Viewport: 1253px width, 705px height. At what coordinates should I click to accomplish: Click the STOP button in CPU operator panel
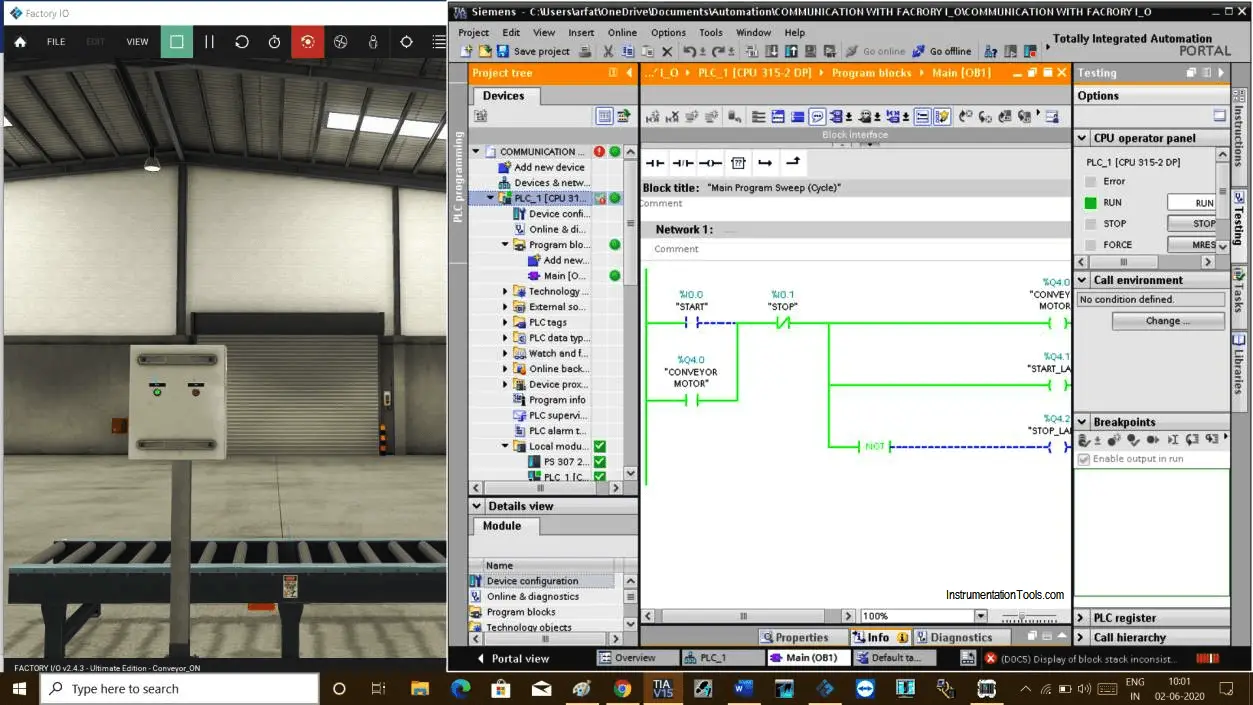pyautogui.click(x=1192, y=224)
